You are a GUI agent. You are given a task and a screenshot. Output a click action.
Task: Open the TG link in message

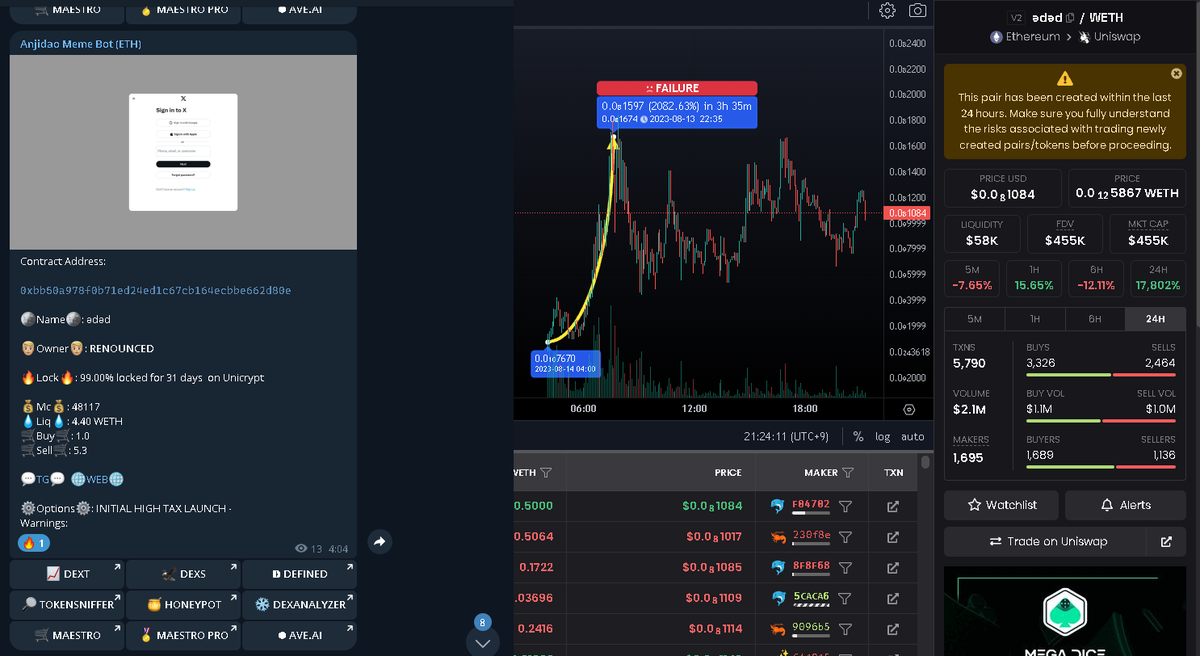(x=43, y=479)
